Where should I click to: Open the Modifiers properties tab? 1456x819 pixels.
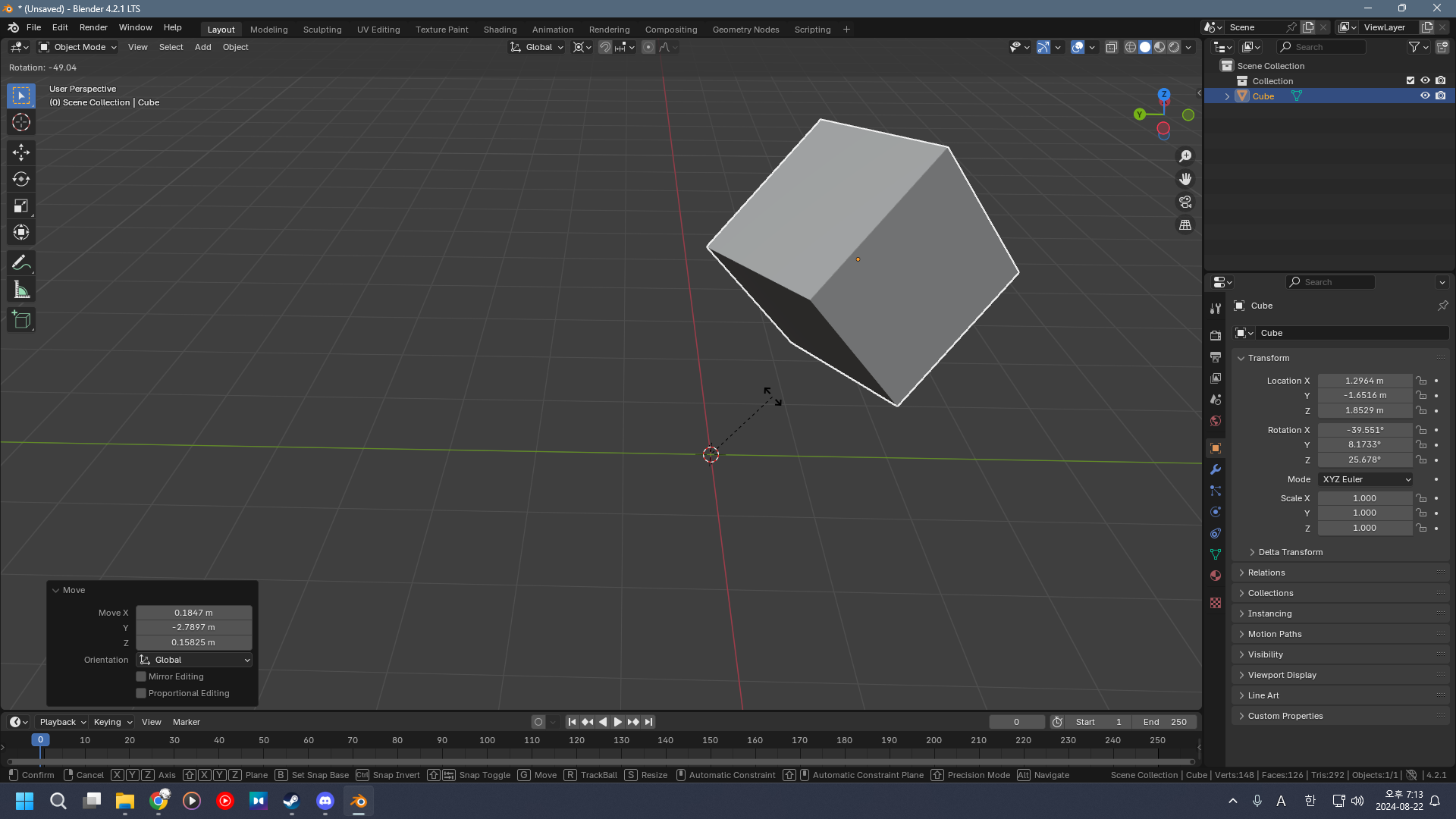tap(1216, 469)
